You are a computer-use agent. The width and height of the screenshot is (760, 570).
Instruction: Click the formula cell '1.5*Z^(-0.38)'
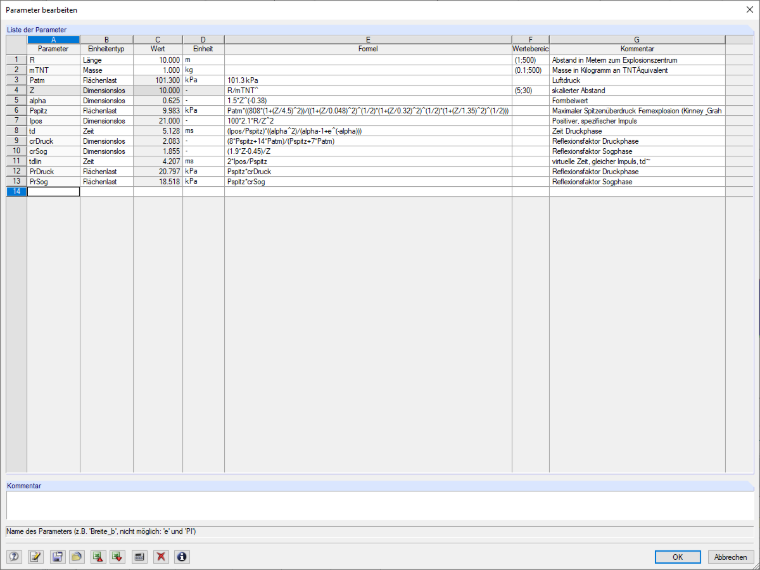coord(368,101)
